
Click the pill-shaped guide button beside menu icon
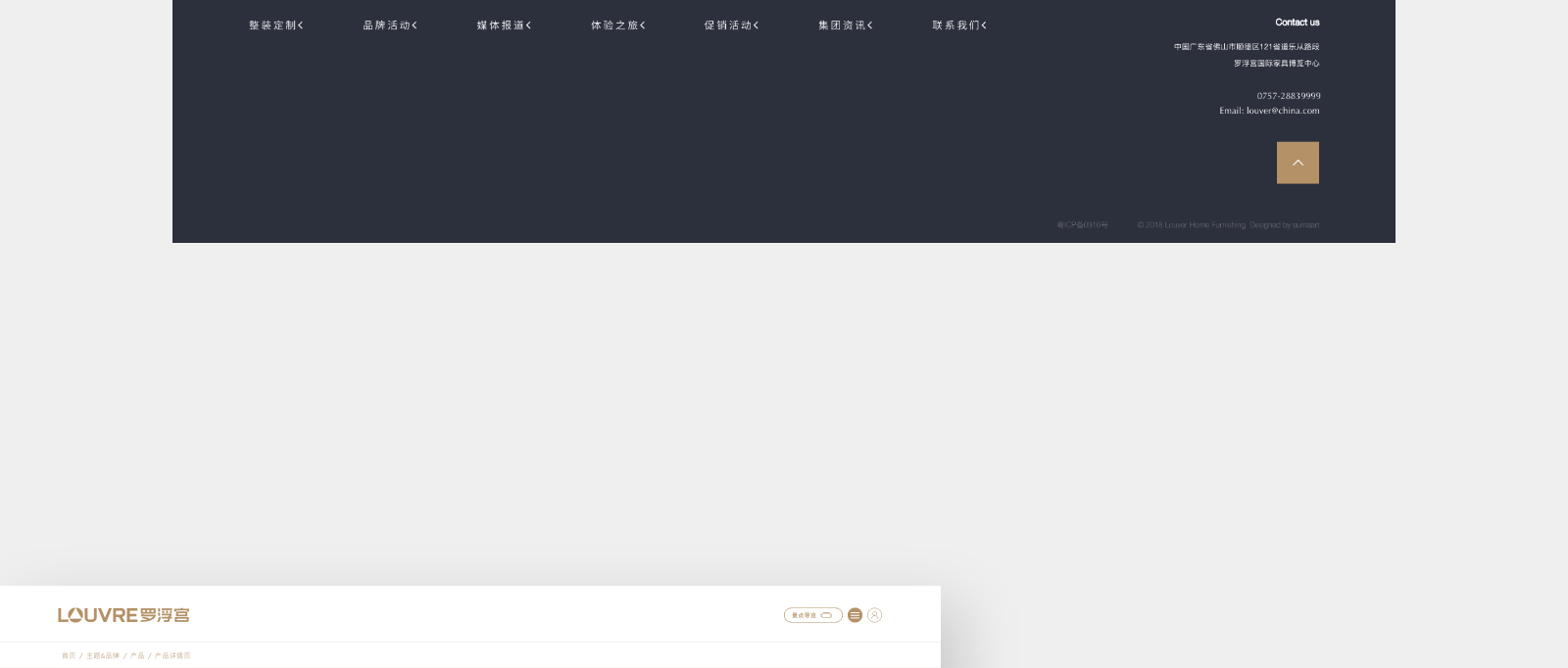[813, 615]
